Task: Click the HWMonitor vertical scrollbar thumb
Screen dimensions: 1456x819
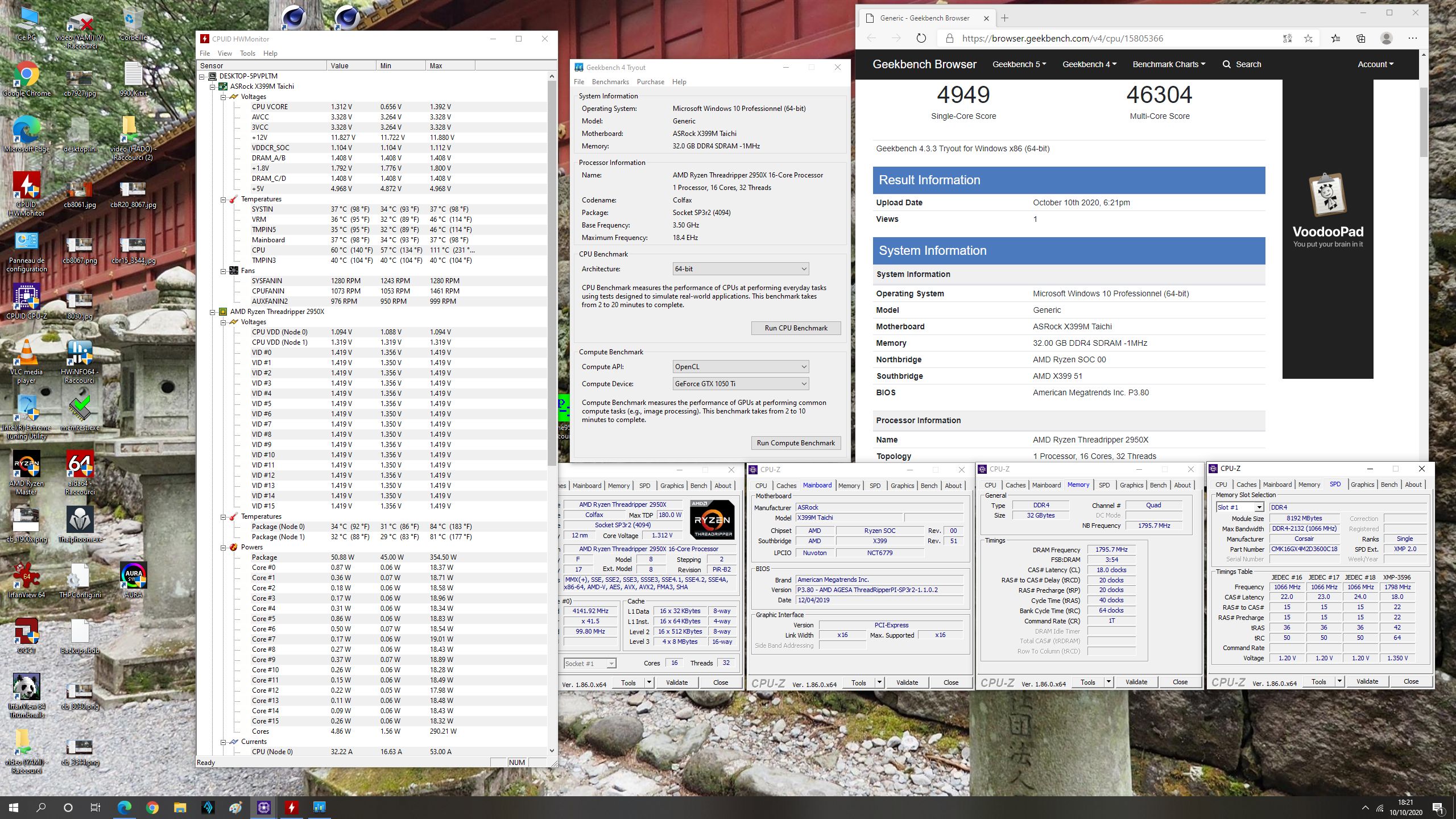Action: 552,273
